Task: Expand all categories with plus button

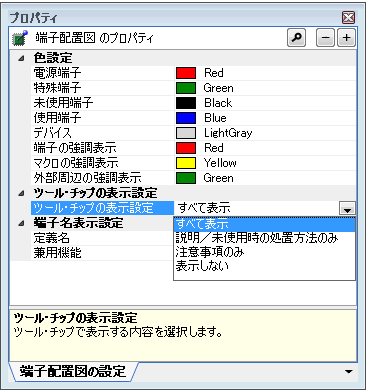Action: tap(347, 38)
